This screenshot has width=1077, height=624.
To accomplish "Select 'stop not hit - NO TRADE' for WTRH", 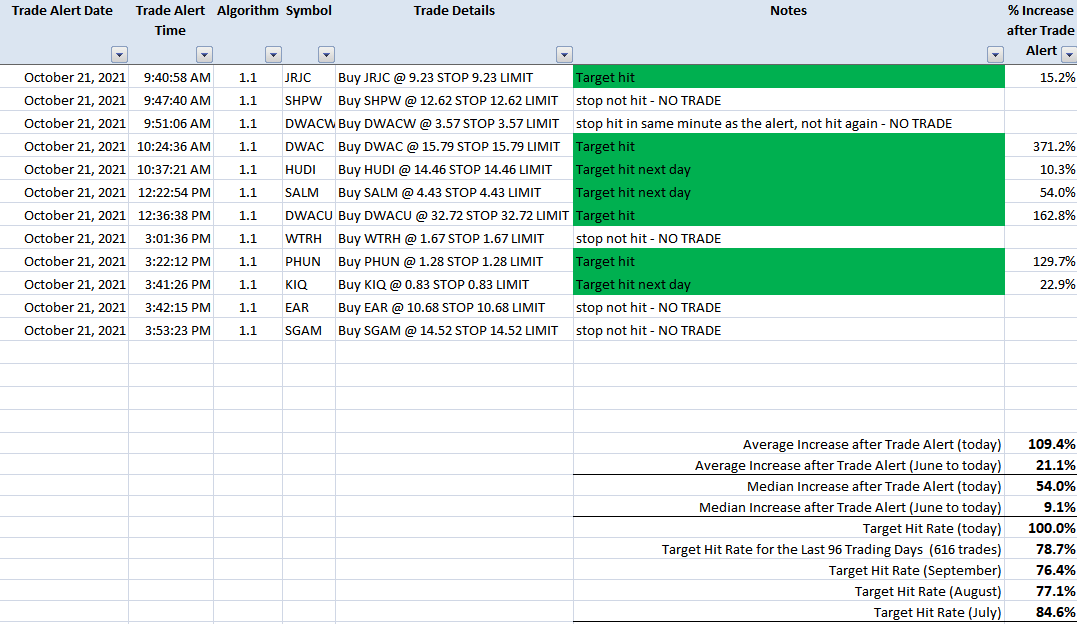I will (x=789, y=238).
